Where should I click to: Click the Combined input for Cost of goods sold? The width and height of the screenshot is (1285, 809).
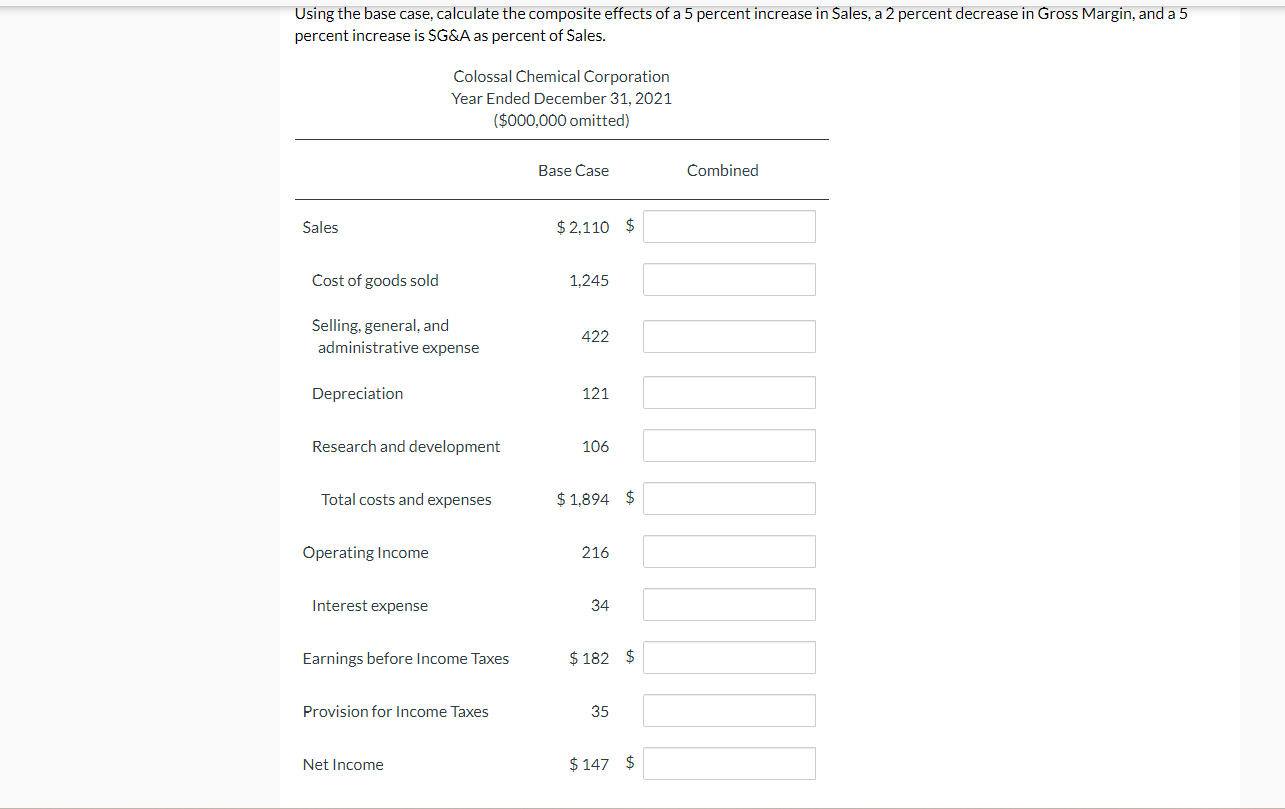point(729,279)
